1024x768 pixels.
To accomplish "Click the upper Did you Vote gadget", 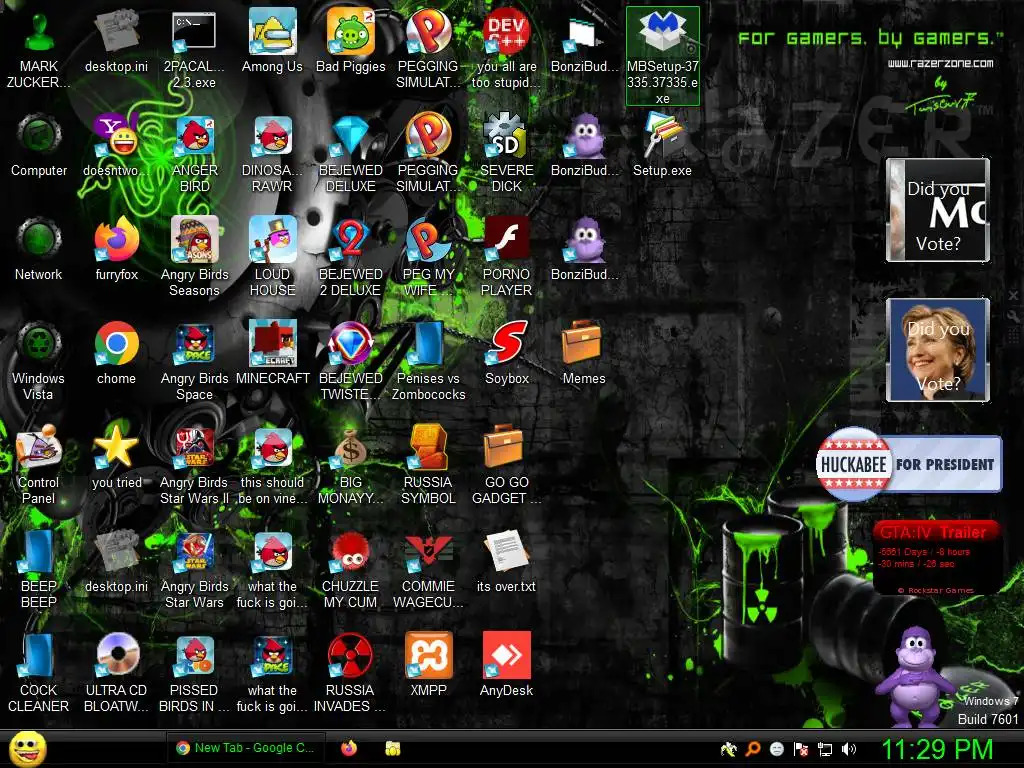I will tap(938, 210).
